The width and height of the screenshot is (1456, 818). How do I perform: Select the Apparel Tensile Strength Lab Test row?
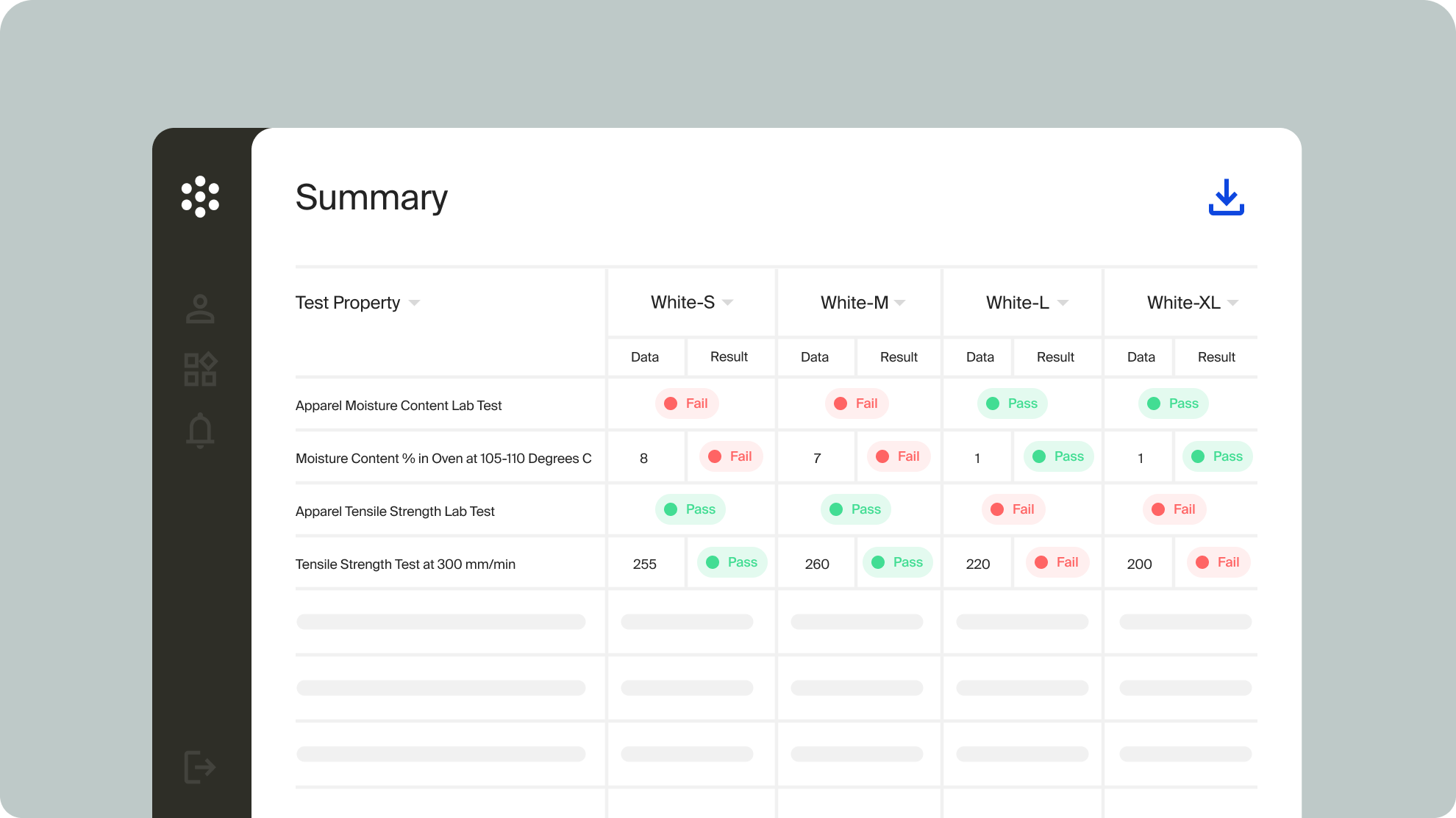(x=395, y=511)
